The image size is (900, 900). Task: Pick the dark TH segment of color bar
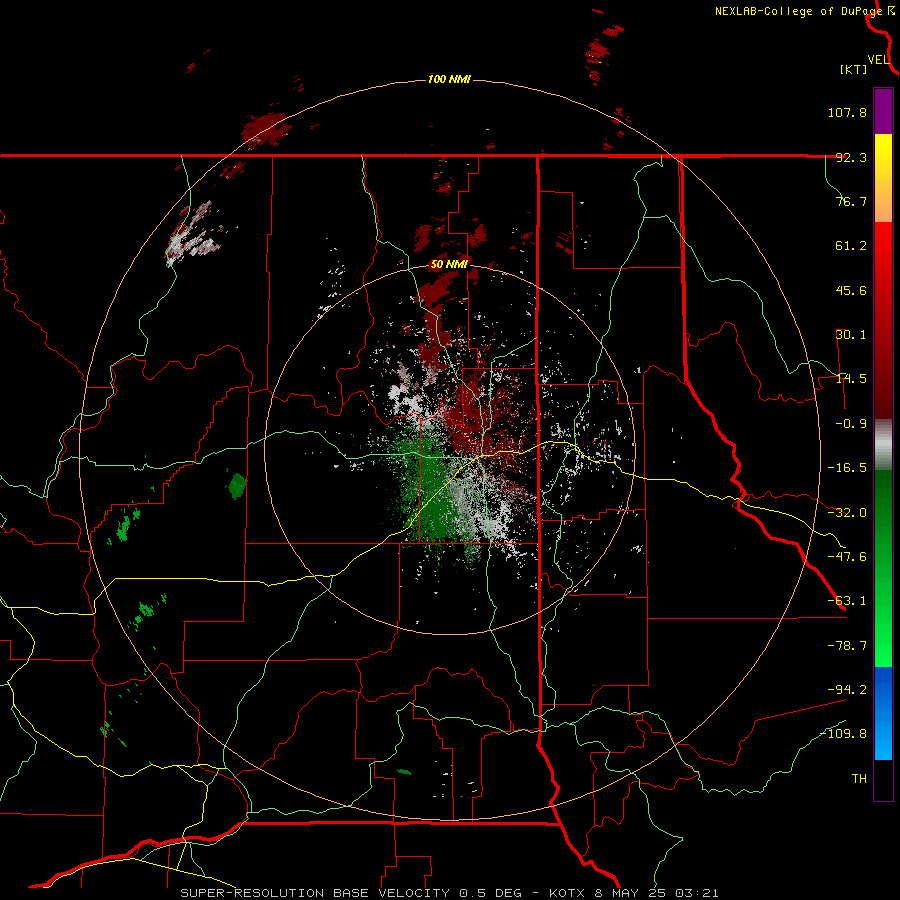tap(883, 780)
